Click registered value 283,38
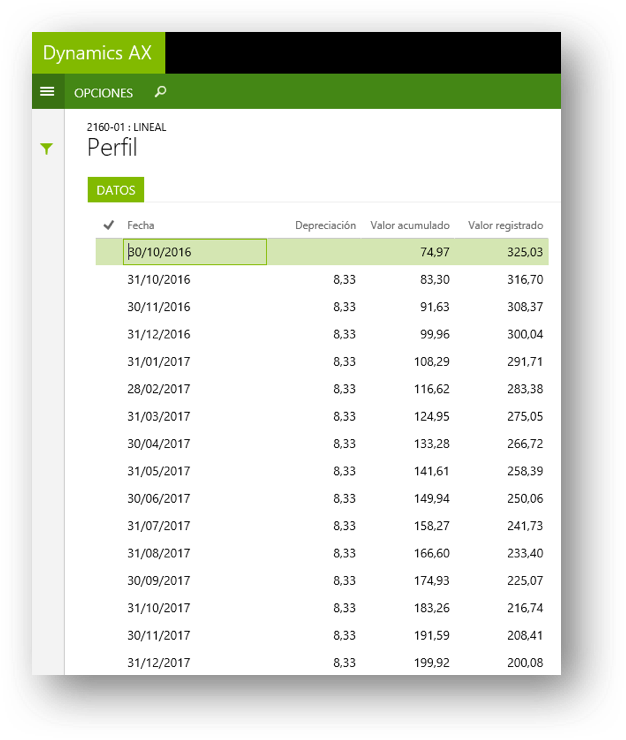 pyautogui.click(x=525, y=389)
